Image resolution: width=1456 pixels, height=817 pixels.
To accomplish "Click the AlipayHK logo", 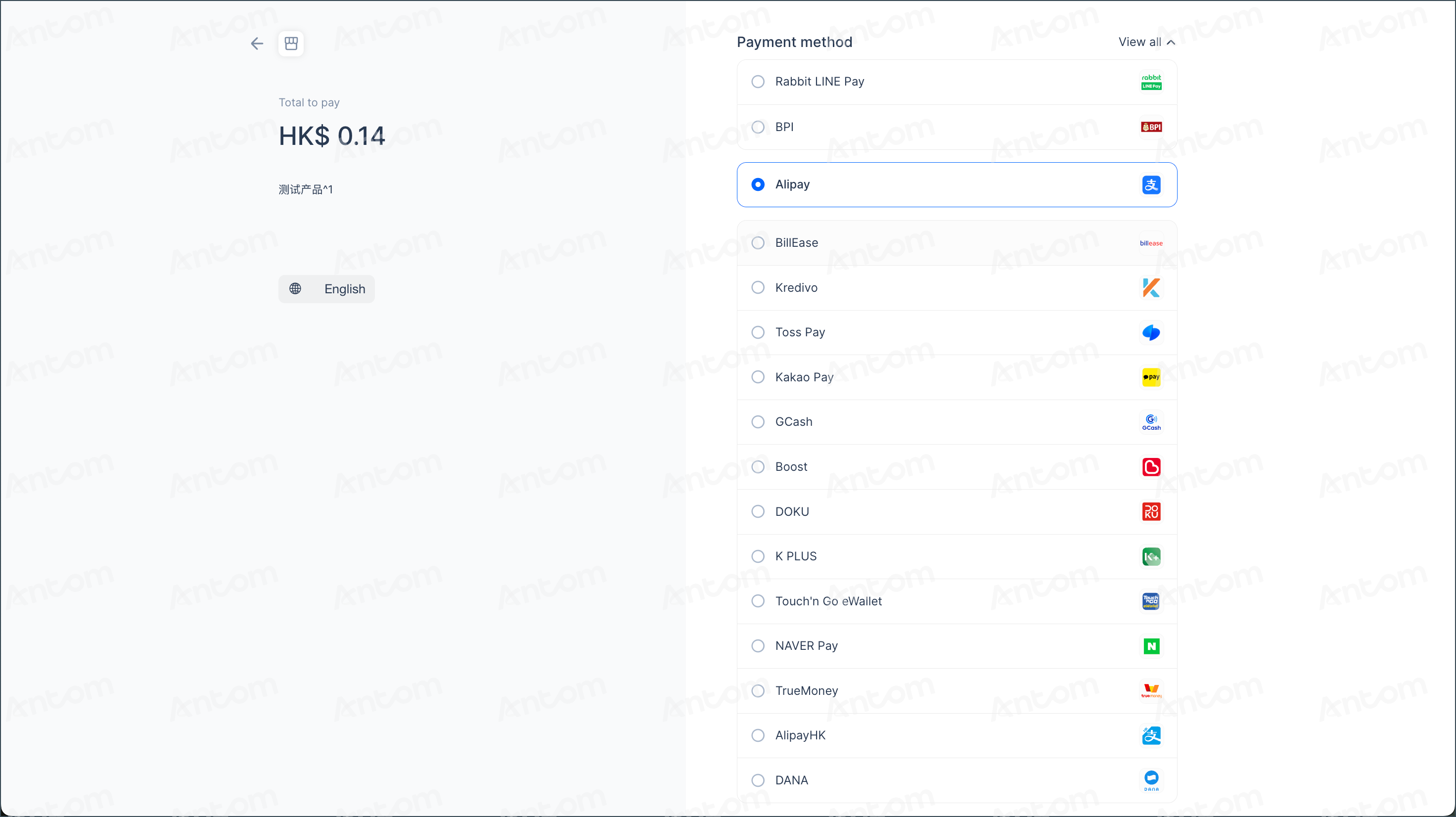I will (x=1151, y=735).
